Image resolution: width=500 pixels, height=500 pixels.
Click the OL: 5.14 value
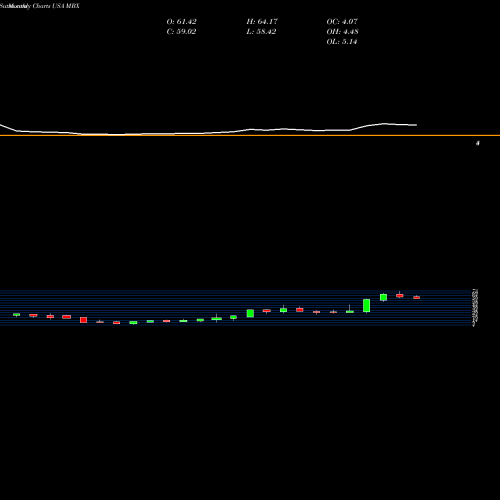[x=342, y=42]
